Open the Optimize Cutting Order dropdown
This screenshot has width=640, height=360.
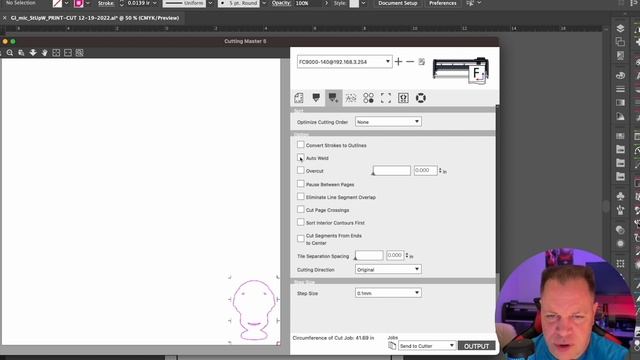(x=388, y=122)
